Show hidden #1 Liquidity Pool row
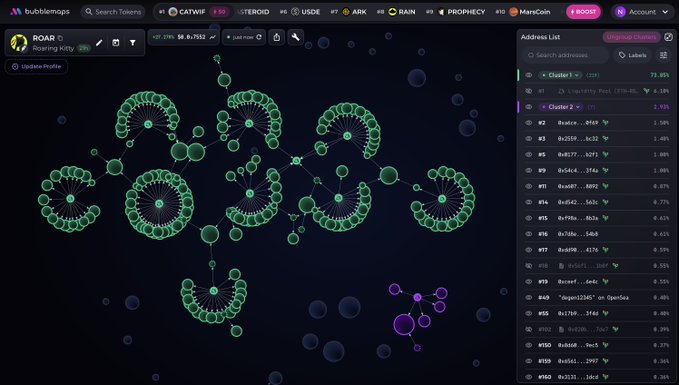 (x=529, y=91)
